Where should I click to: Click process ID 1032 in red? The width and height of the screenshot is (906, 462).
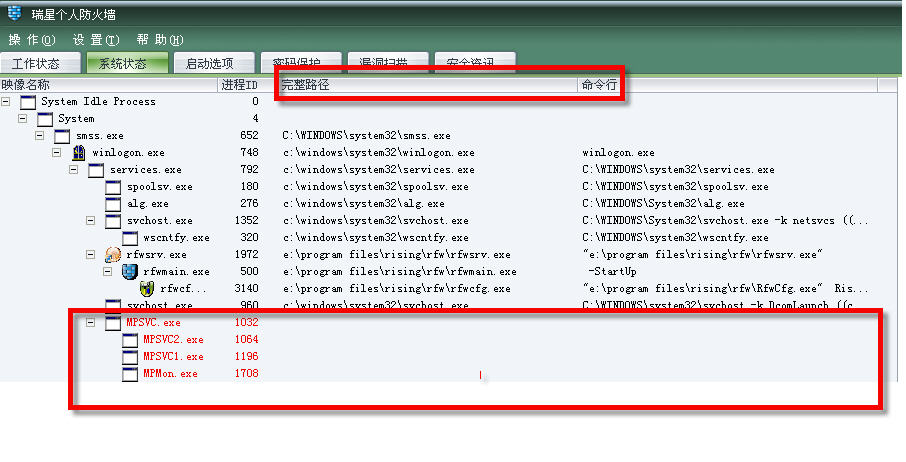tap(246, 322)
